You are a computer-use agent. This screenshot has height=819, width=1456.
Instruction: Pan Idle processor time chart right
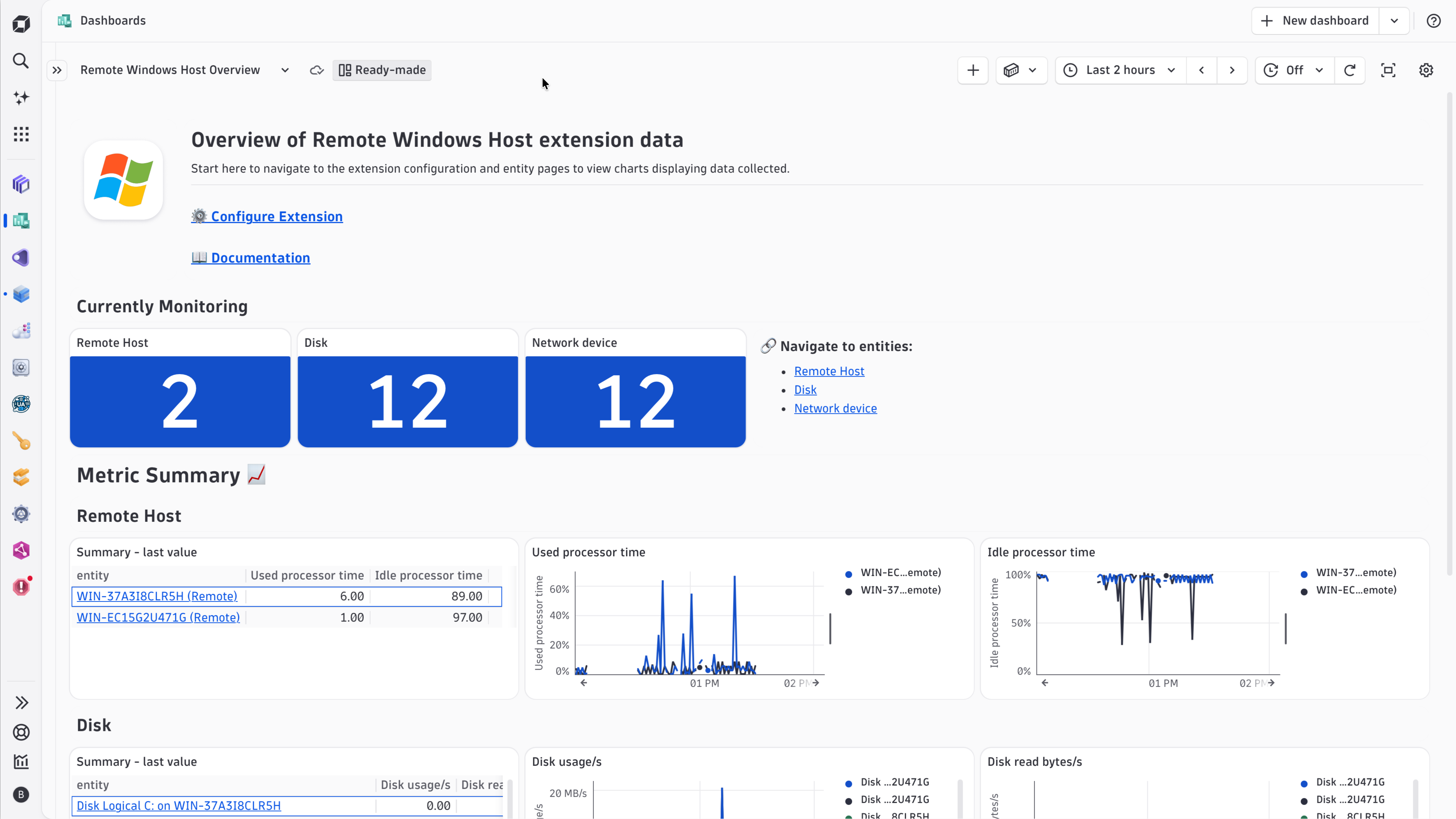pyautogui.click(x=1271, y=683)
